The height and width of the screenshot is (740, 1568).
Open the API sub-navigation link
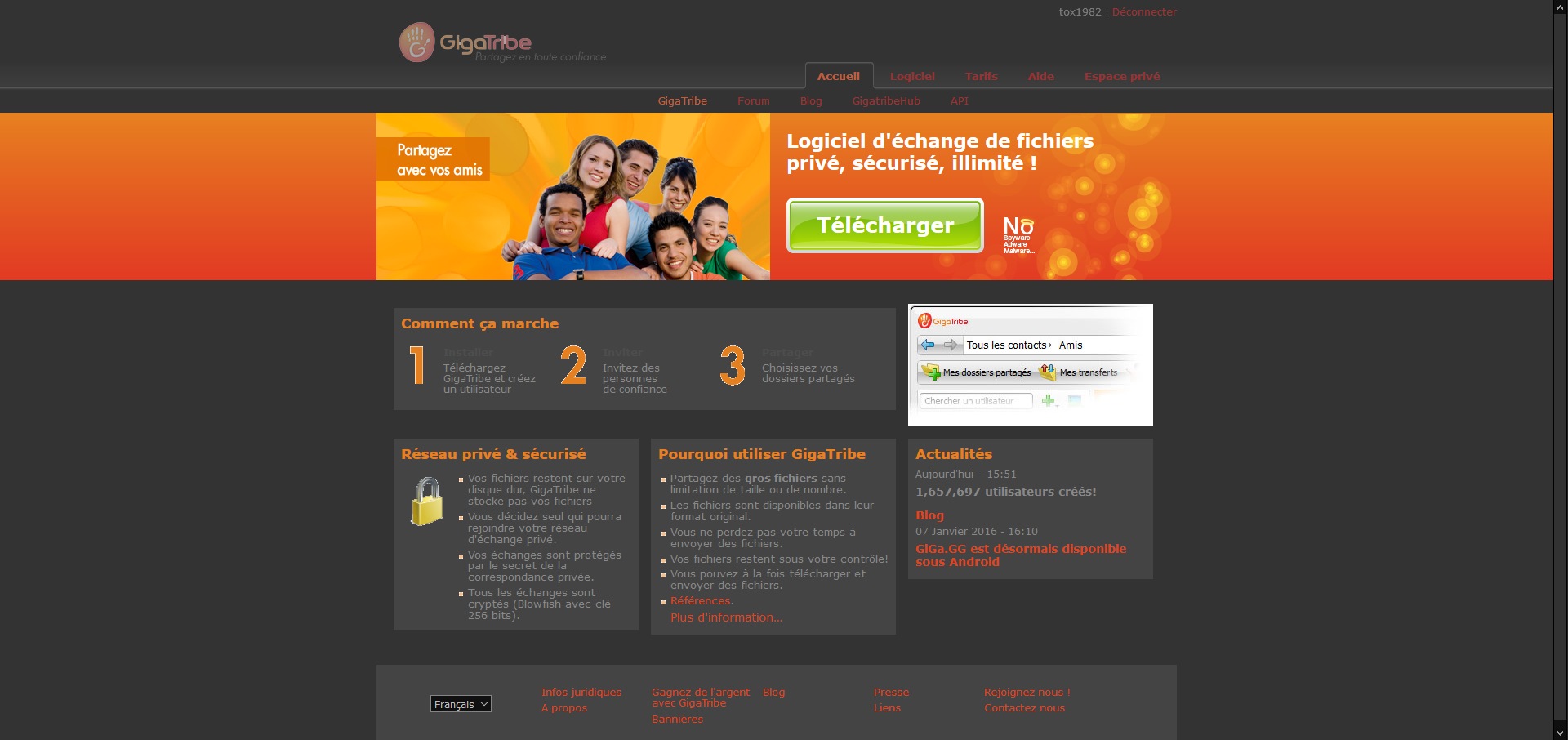[959, 101]
